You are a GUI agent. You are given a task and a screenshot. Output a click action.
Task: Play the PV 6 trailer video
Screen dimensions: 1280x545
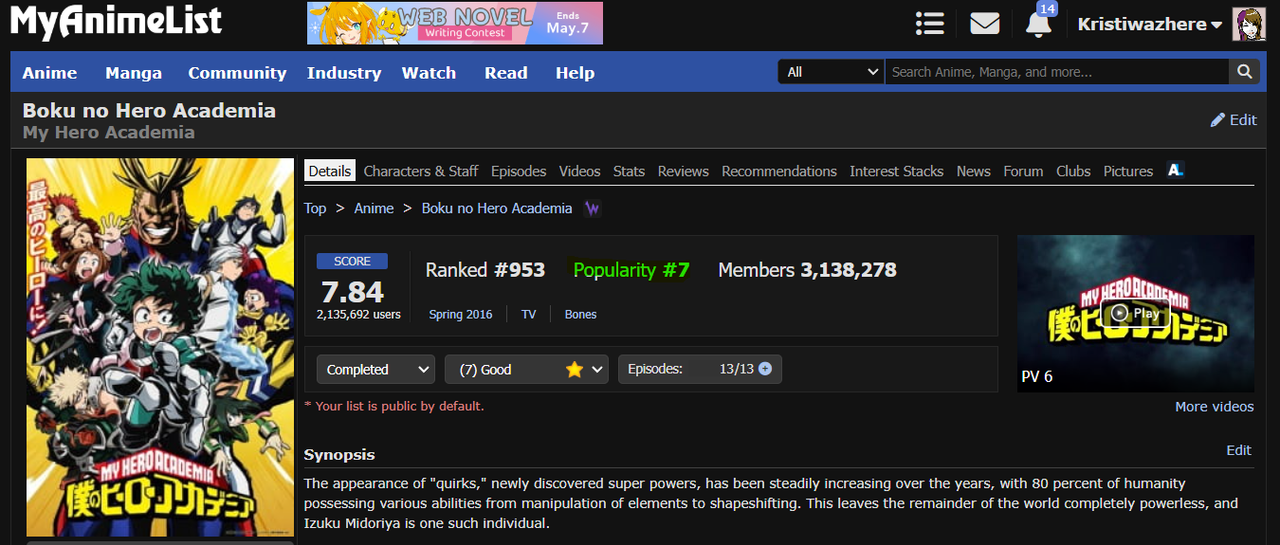(x=1135, y=313)
